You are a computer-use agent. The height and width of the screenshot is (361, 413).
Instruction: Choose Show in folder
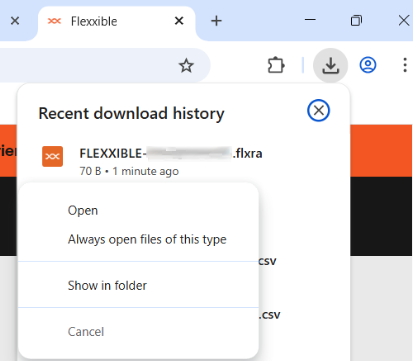click(138, 286)
